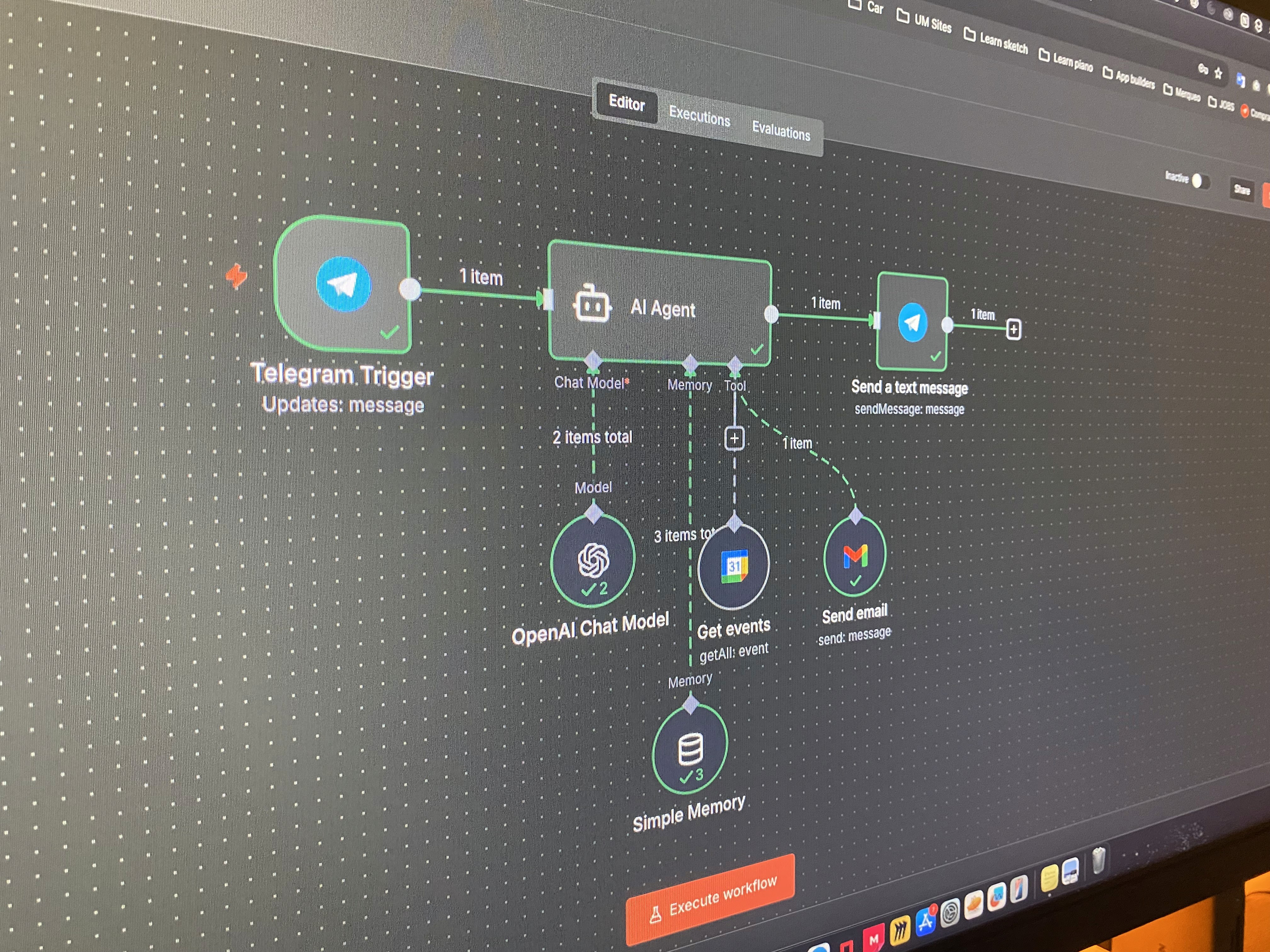Switch to the Executions tab
This screenshot has height=952, width=1270.
[x=699, y=116]
